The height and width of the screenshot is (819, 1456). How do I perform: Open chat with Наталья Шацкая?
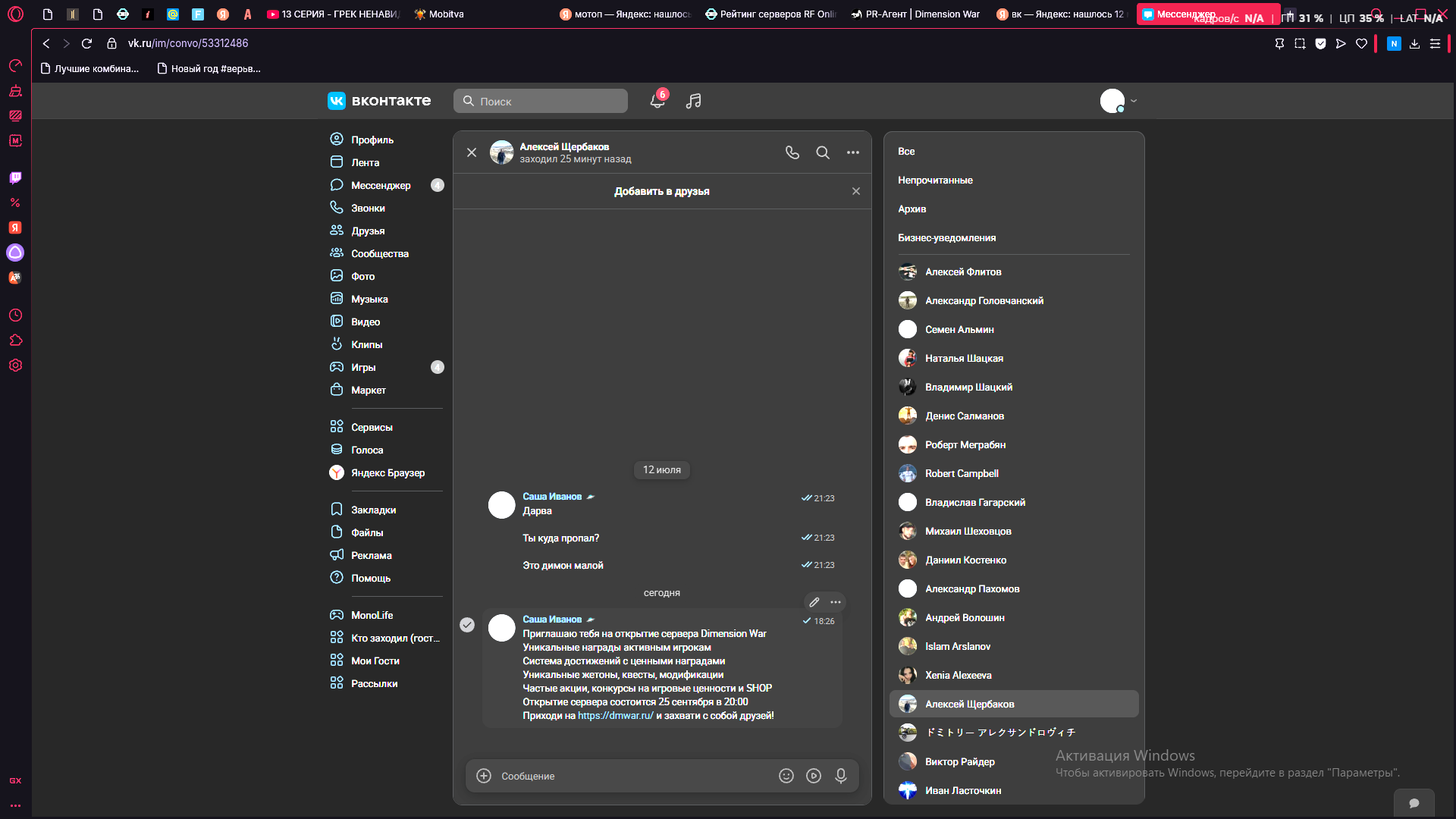click(x=1014, y=358)
